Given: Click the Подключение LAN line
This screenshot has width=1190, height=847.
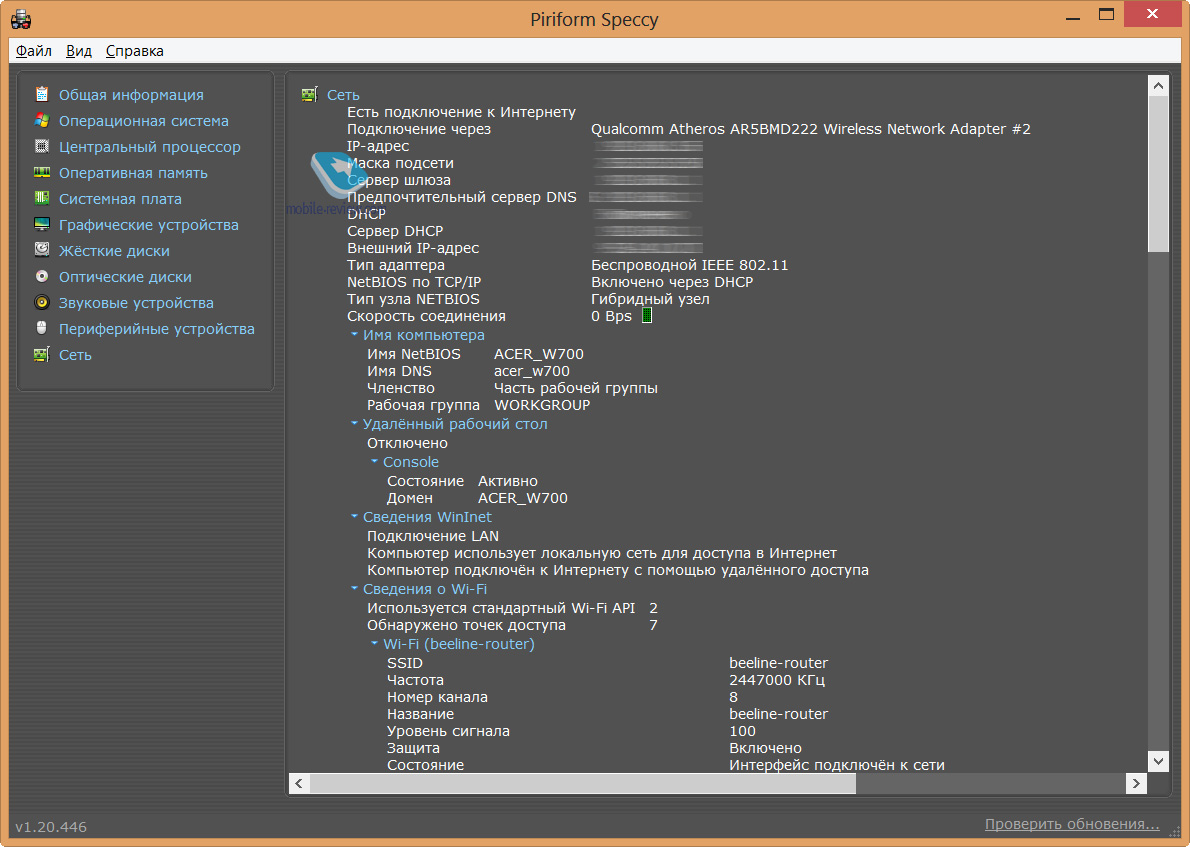Looking at the screenshot, I should [x=433, y=536].
